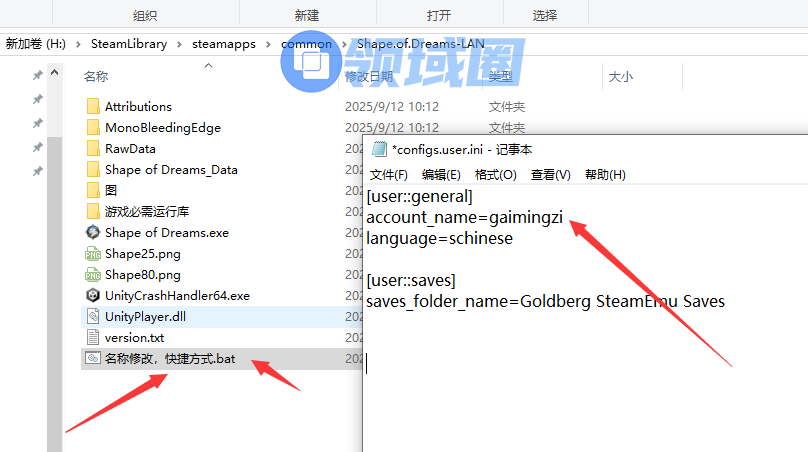The image size is (808, 452).
Task: Click the account_name line in Notepad
Action: (466, 218)
